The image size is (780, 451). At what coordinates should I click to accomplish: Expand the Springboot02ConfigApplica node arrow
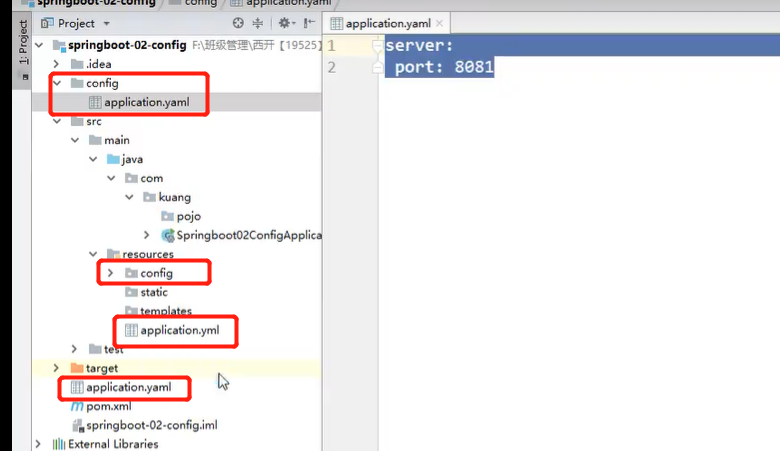coord(147,235)
